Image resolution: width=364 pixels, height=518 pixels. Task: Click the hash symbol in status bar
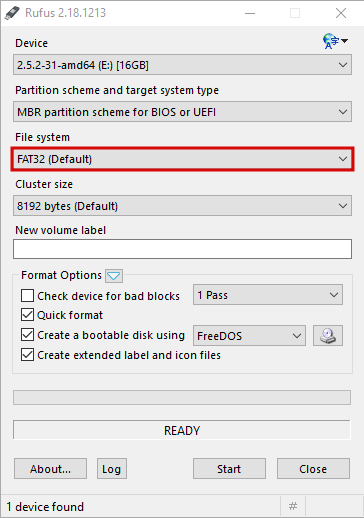tap(293, 506)
